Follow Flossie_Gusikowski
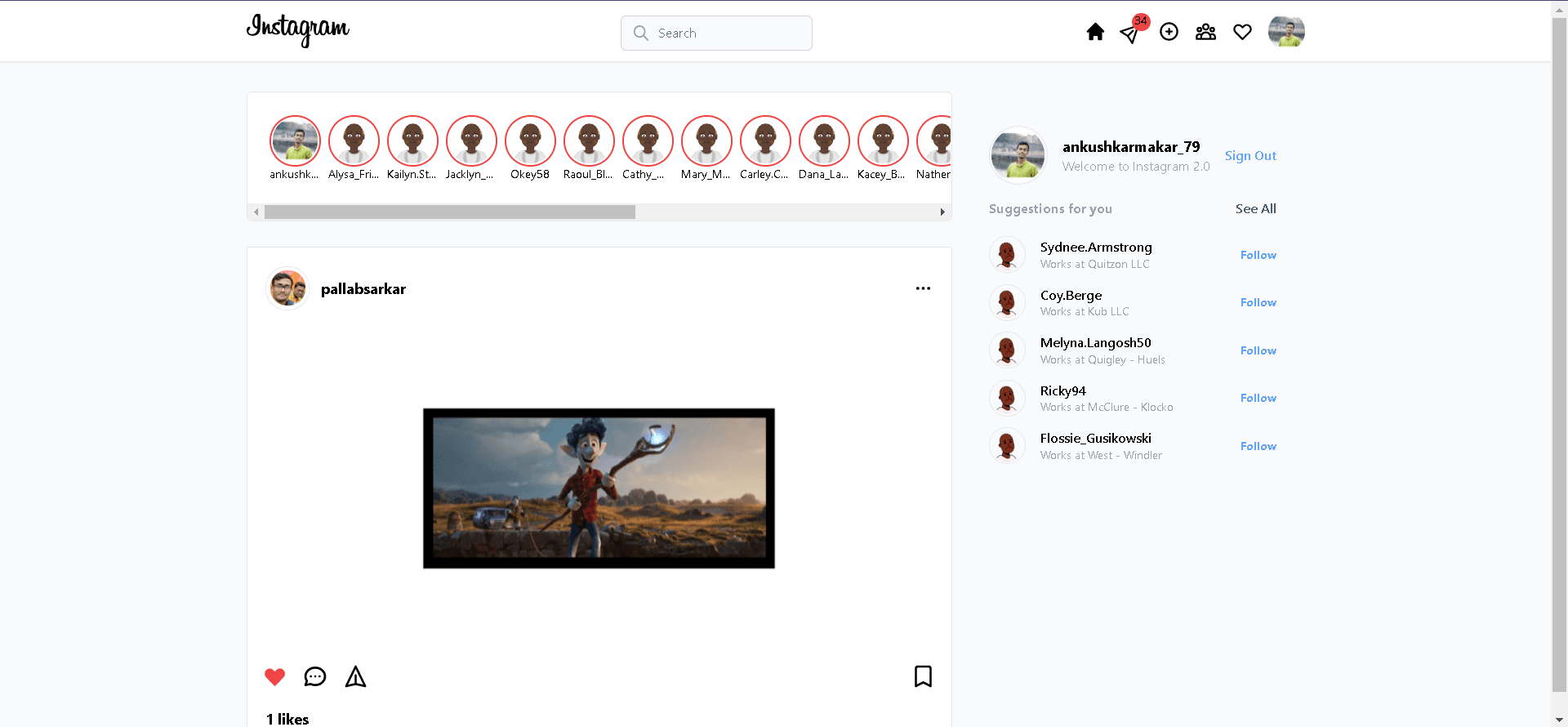1568x727 pixels. tap(1258, 446)
